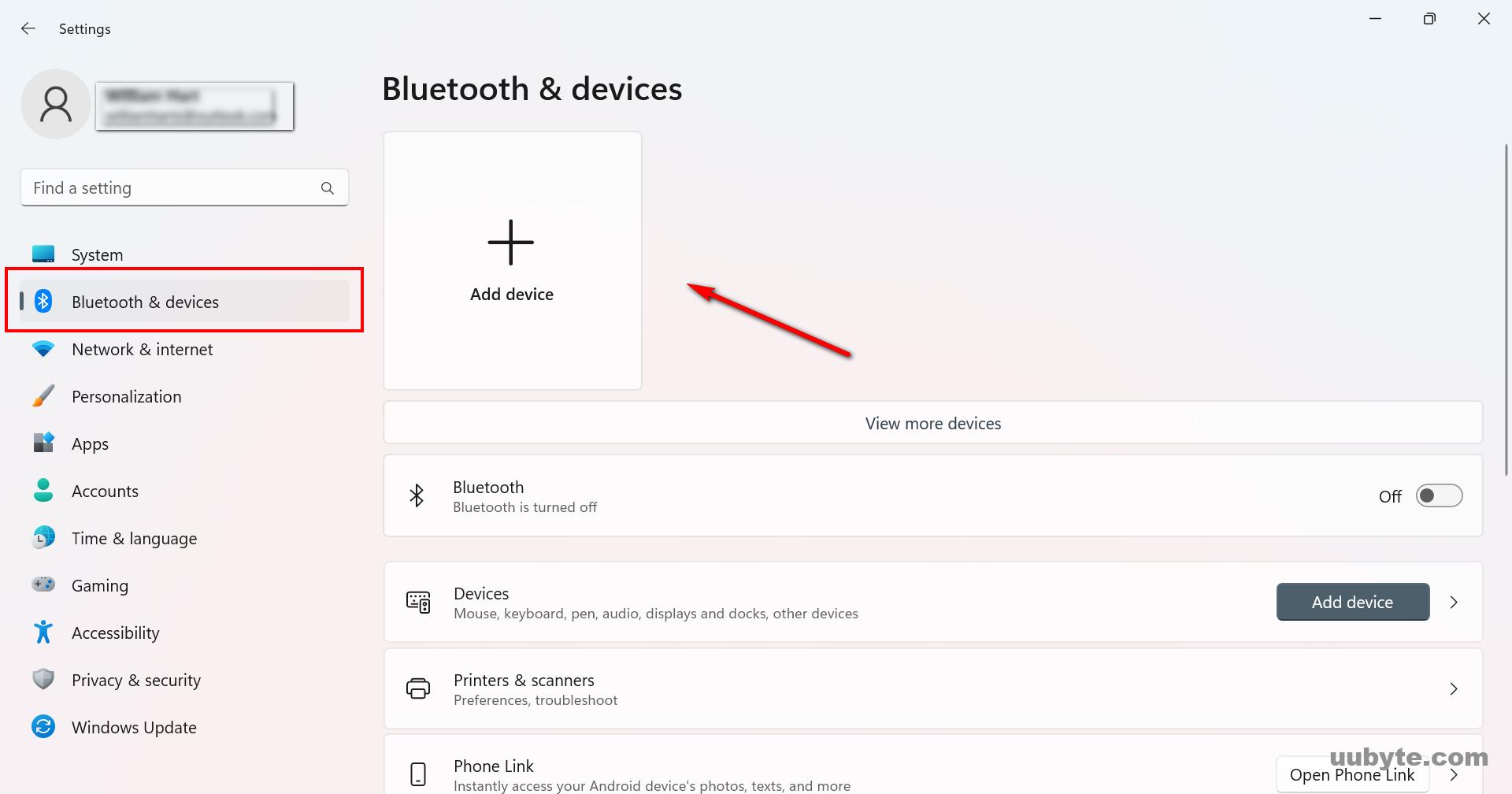Click View more devices
Image resolution: width=1512 pixels, height=794 pixels.
pos(932,423)
